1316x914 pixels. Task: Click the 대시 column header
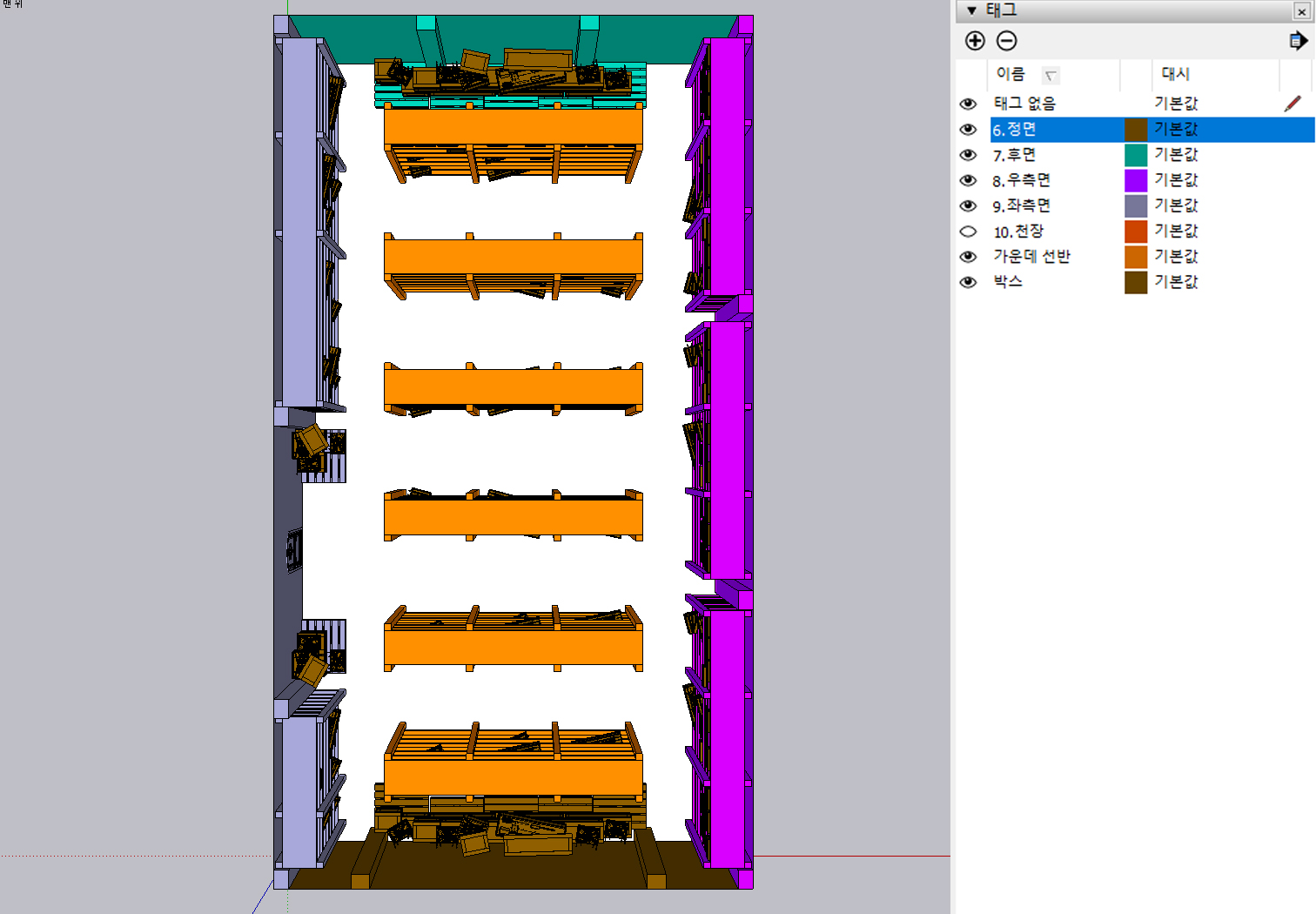(1175, 74)
